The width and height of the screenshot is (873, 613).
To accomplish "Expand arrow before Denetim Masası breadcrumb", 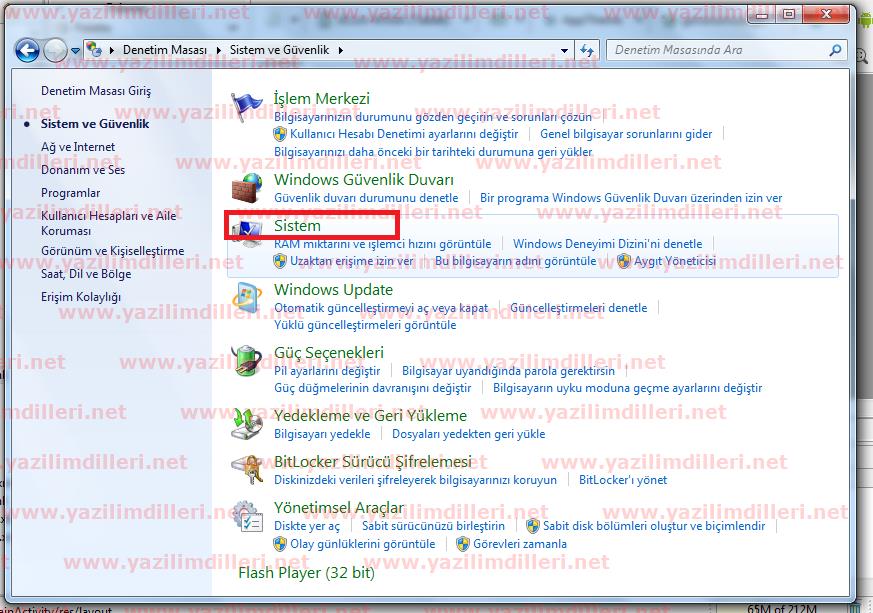I will (112, 50).
